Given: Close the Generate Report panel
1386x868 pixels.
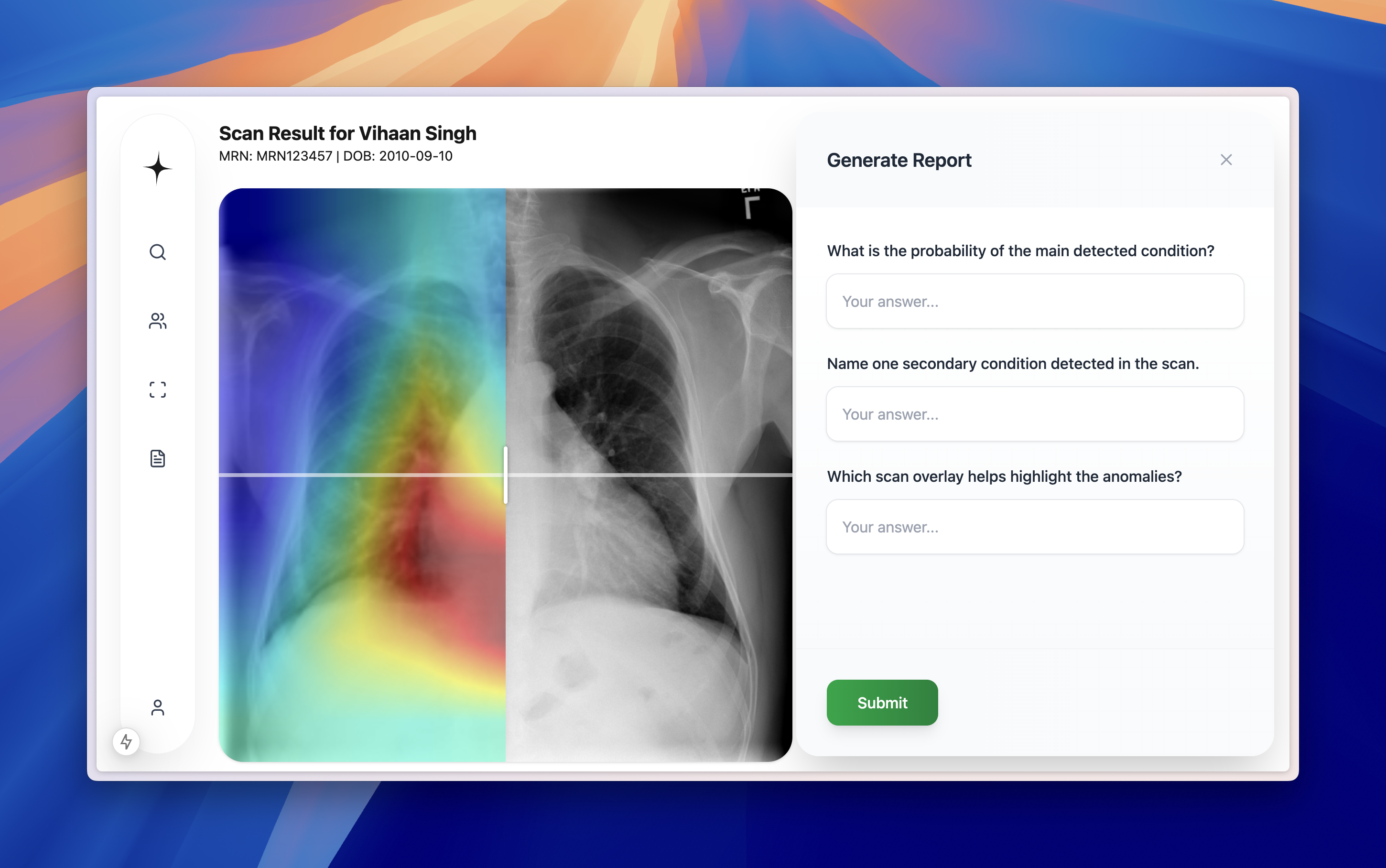Looking at the screenshot, I should tap(1226, 160).
